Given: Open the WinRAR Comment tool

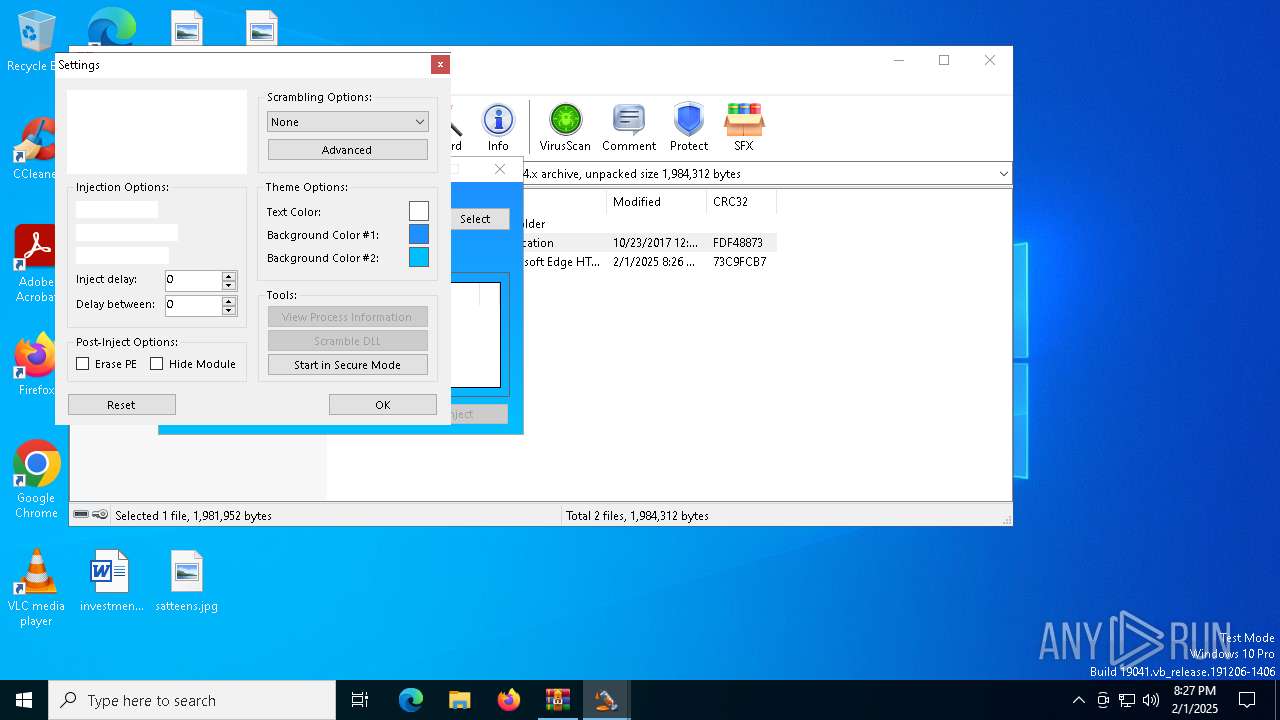Looking at the screenshot, I should pyautogui.click(x=629, y=127).
